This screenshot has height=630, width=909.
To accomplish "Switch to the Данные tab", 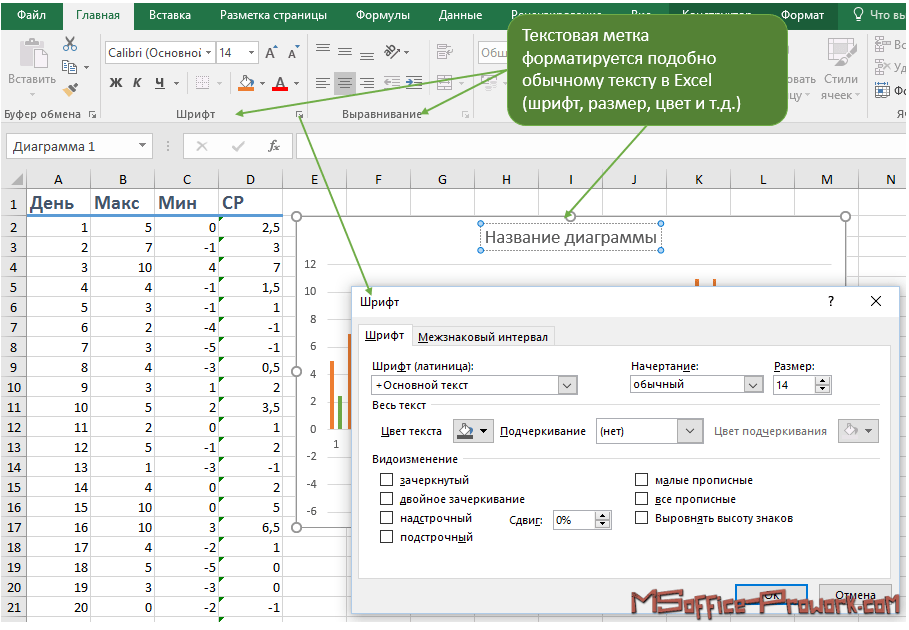I will point(460,15).
